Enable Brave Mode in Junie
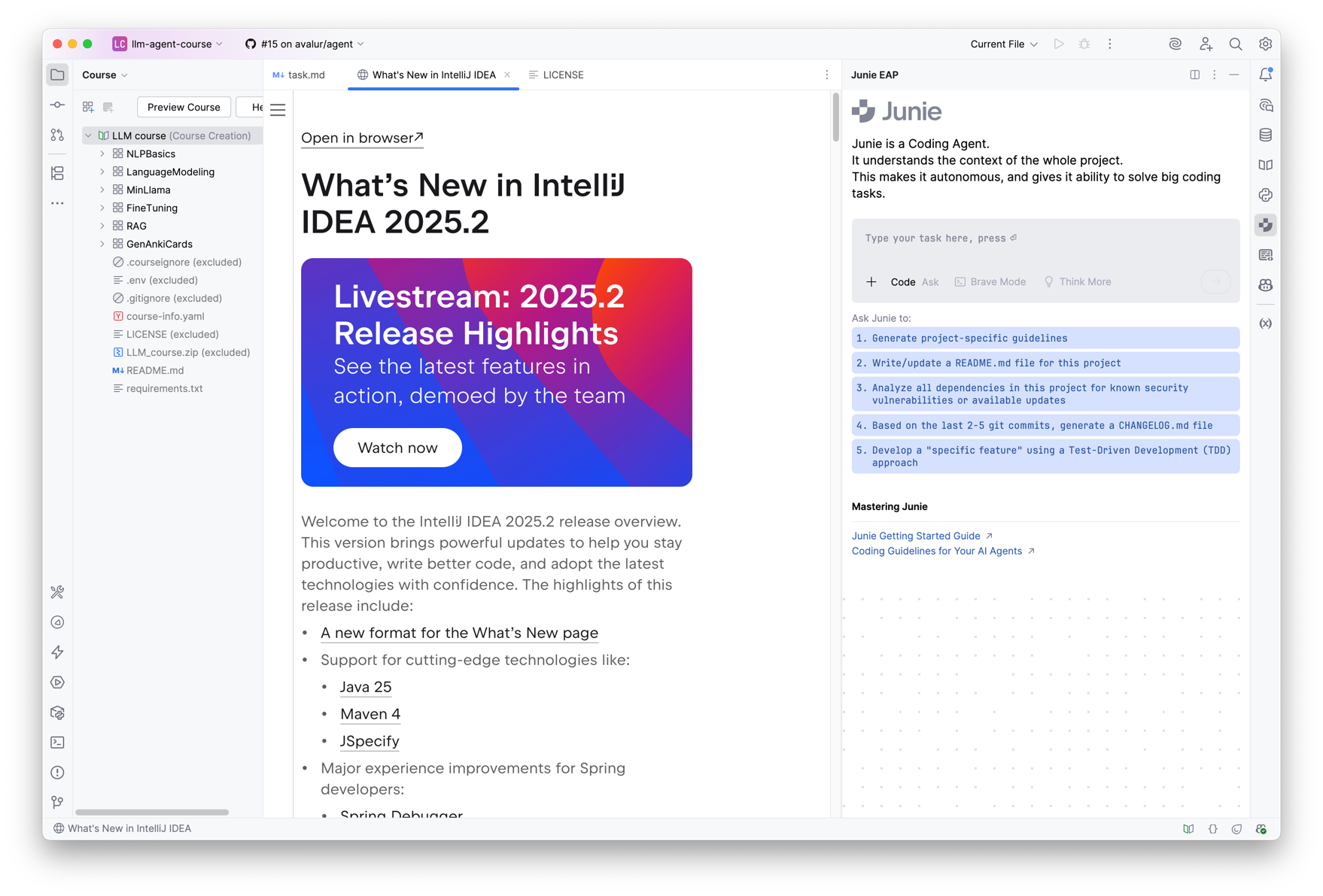The image size is (1323, 896). point(990,281)
